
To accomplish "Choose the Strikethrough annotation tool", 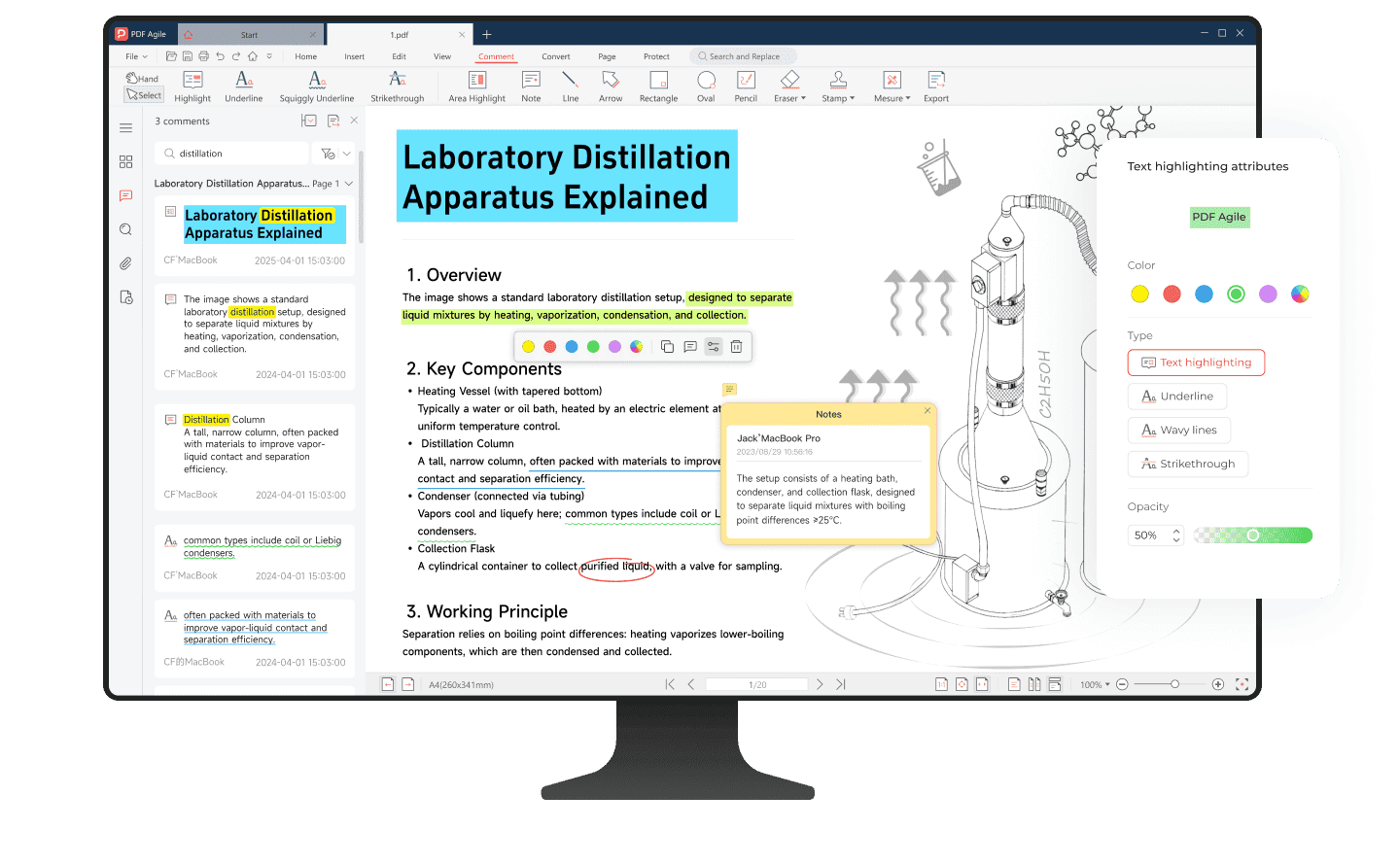I will tap(397, 86).
